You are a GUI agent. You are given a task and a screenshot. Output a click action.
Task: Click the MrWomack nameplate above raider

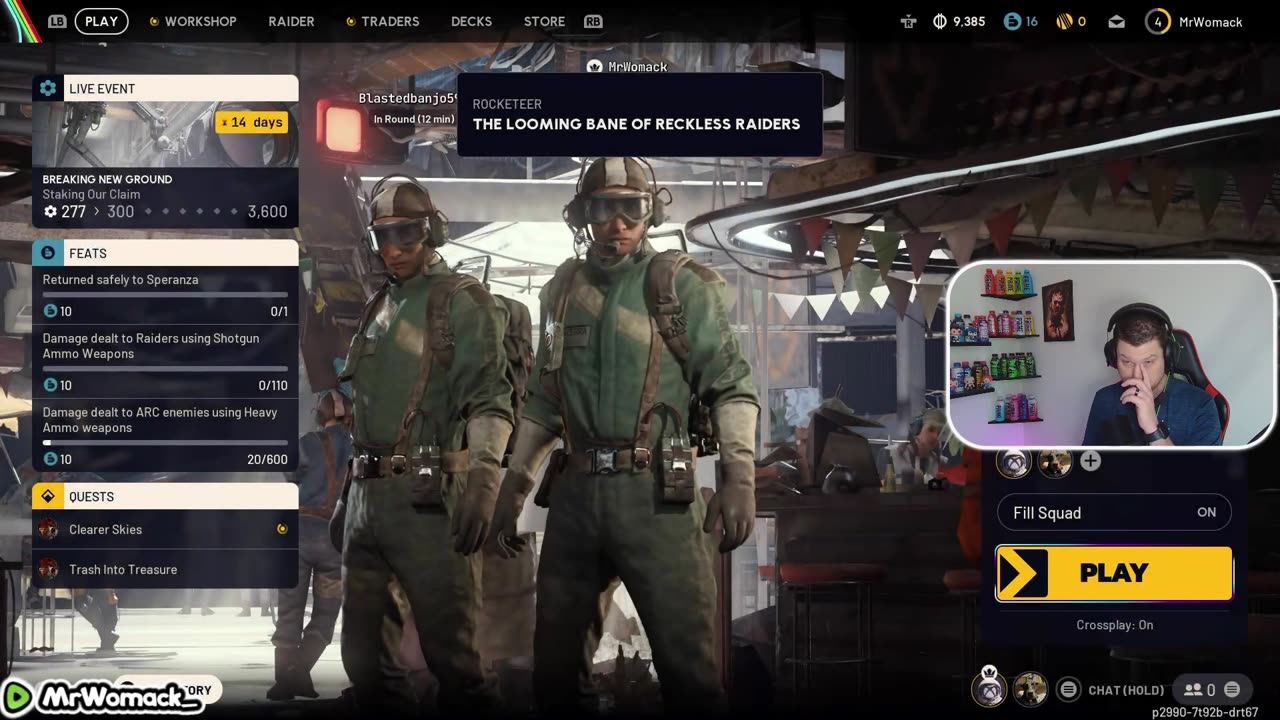pos(628,67)
